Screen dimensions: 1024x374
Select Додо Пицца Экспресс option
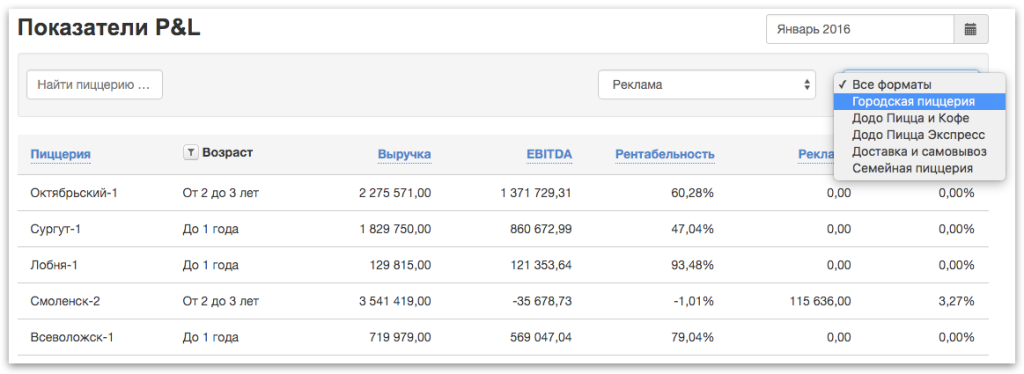pyautogui.click(x=919, y=135)
